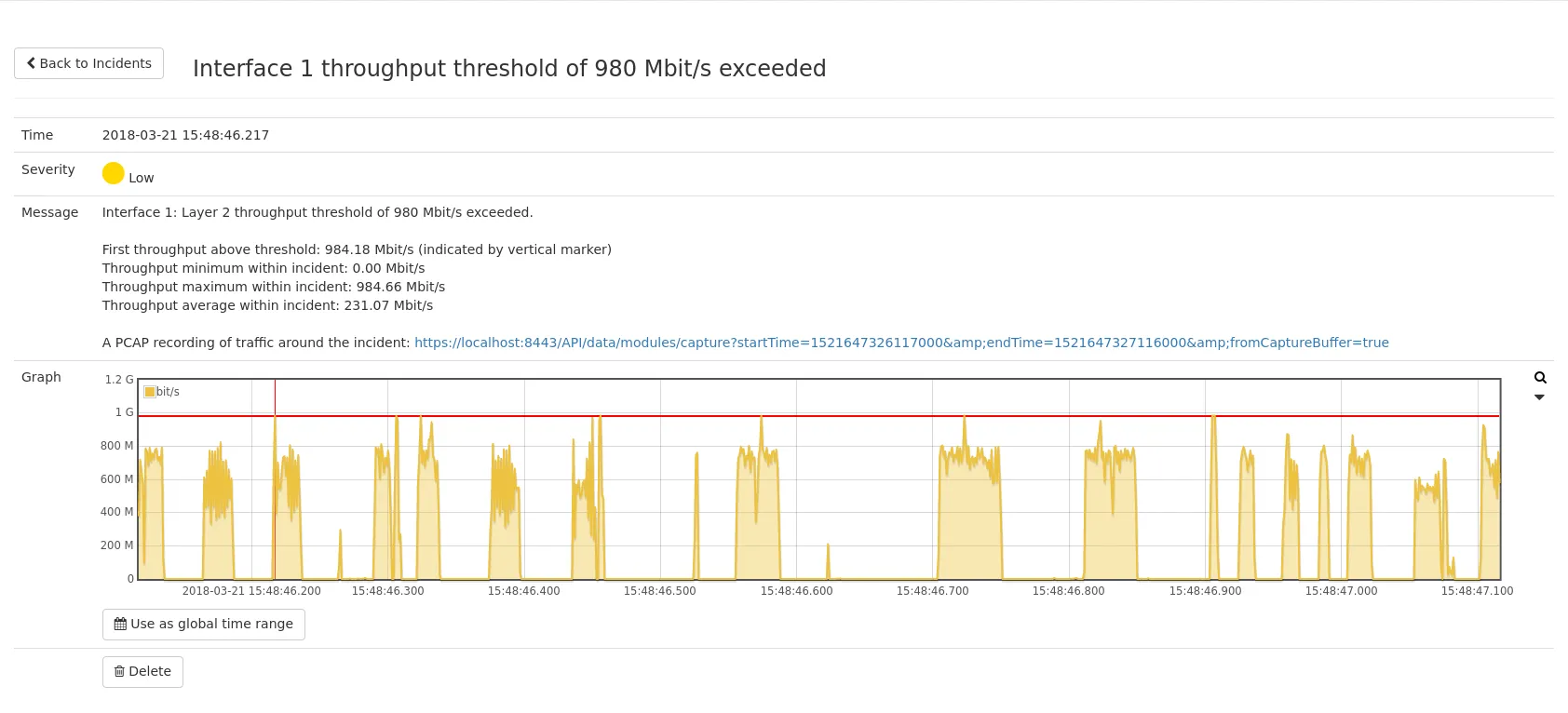The width and height of the screenshot is (1568, 713).
Task: Open the PCAP recording capture link
Action: (900, 343)
